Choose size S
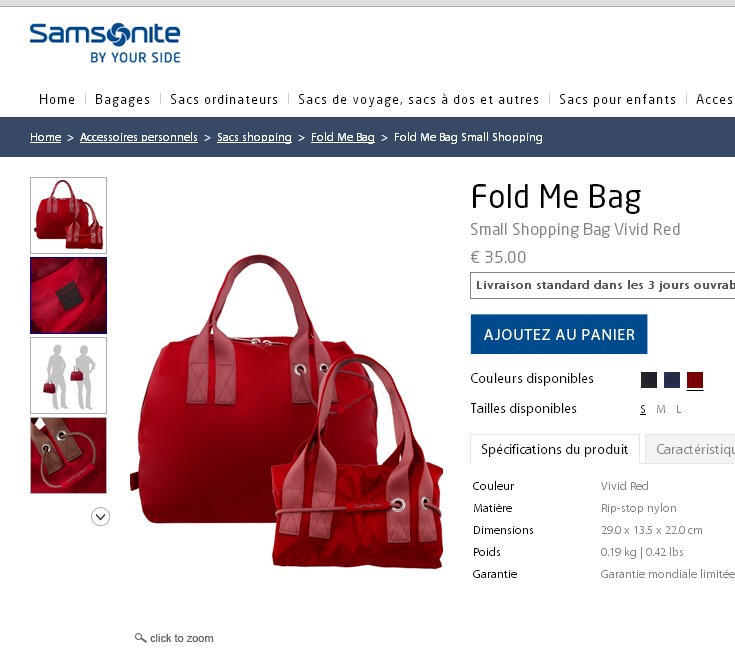The width and height of the screenshot is (735, 648). (x=643, y=409)
